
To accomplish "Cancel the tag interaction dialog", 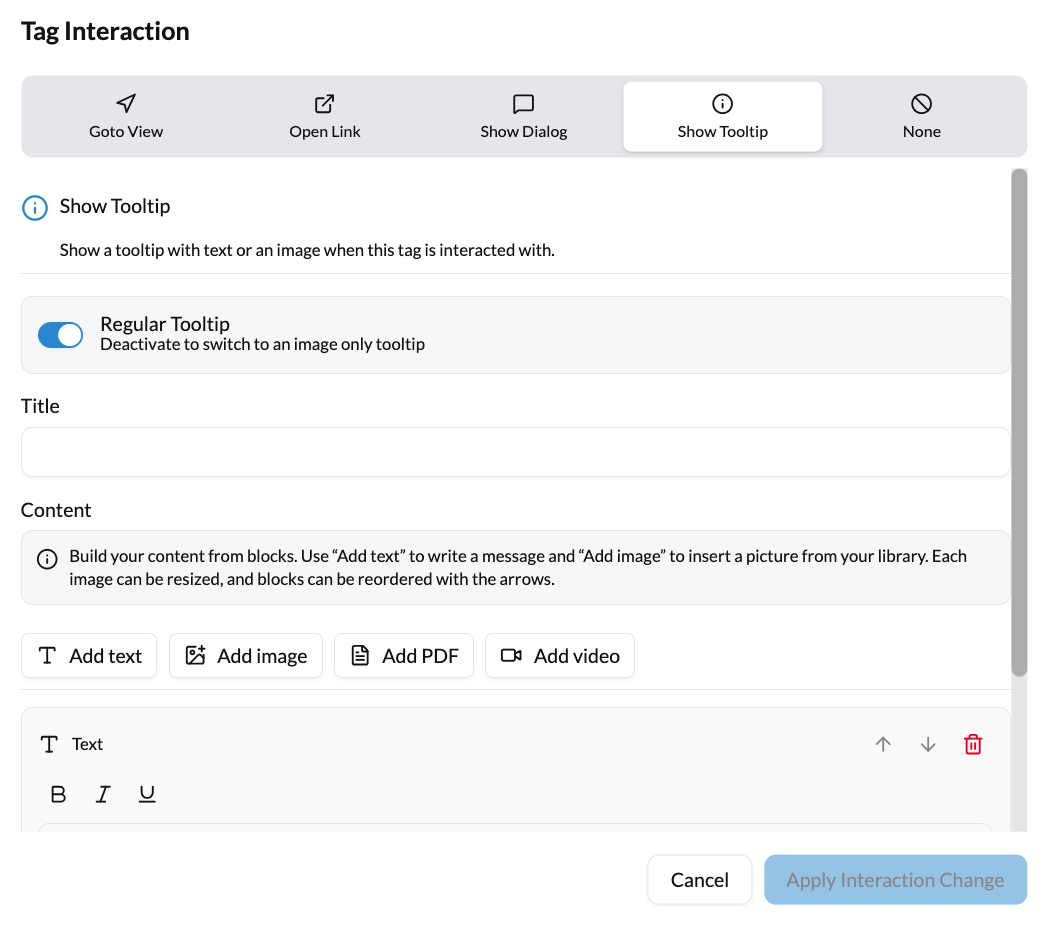I will [699, 880].
